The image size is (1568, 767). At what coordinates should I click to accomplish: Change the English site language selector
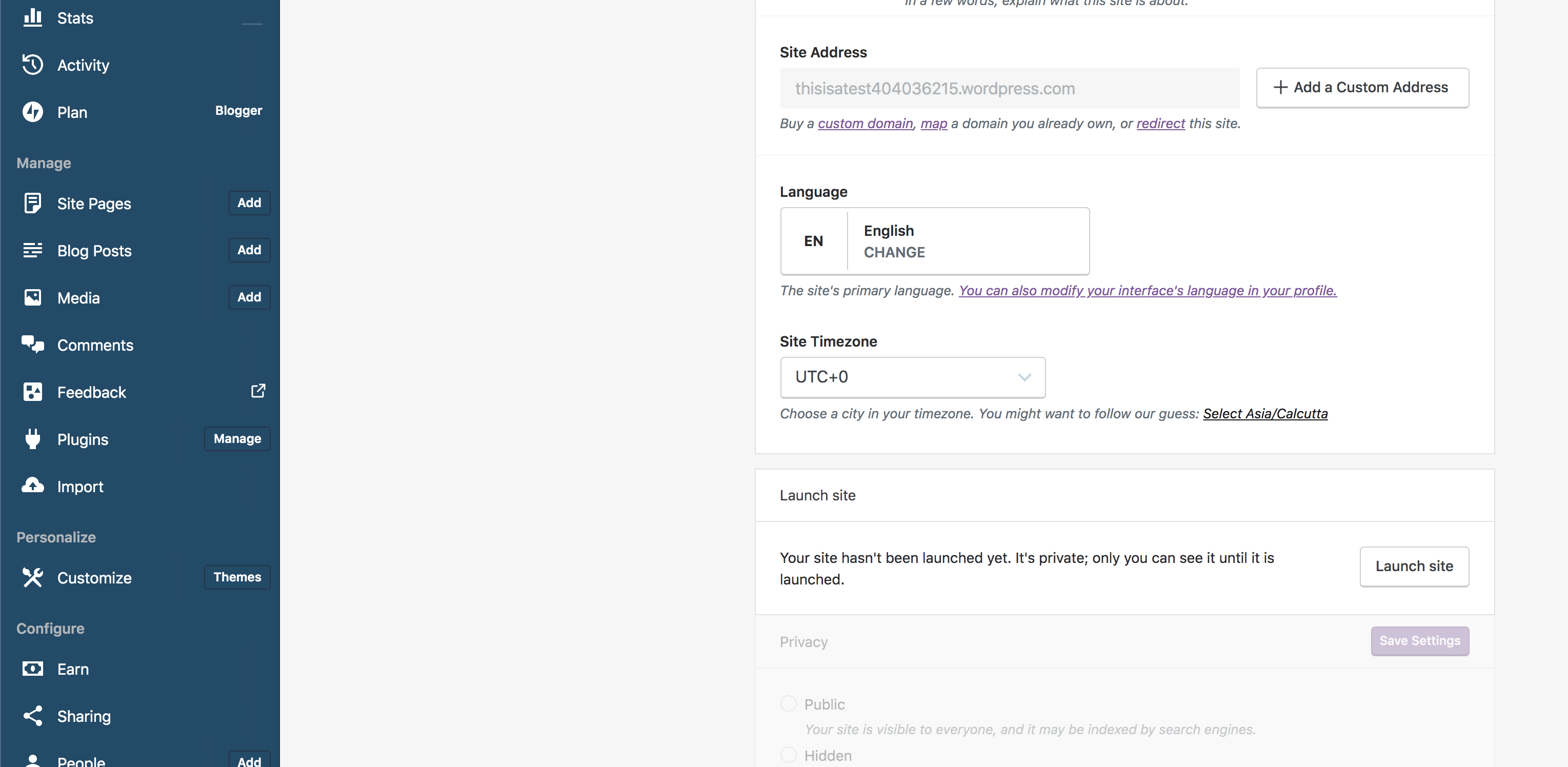click(934, 241)
